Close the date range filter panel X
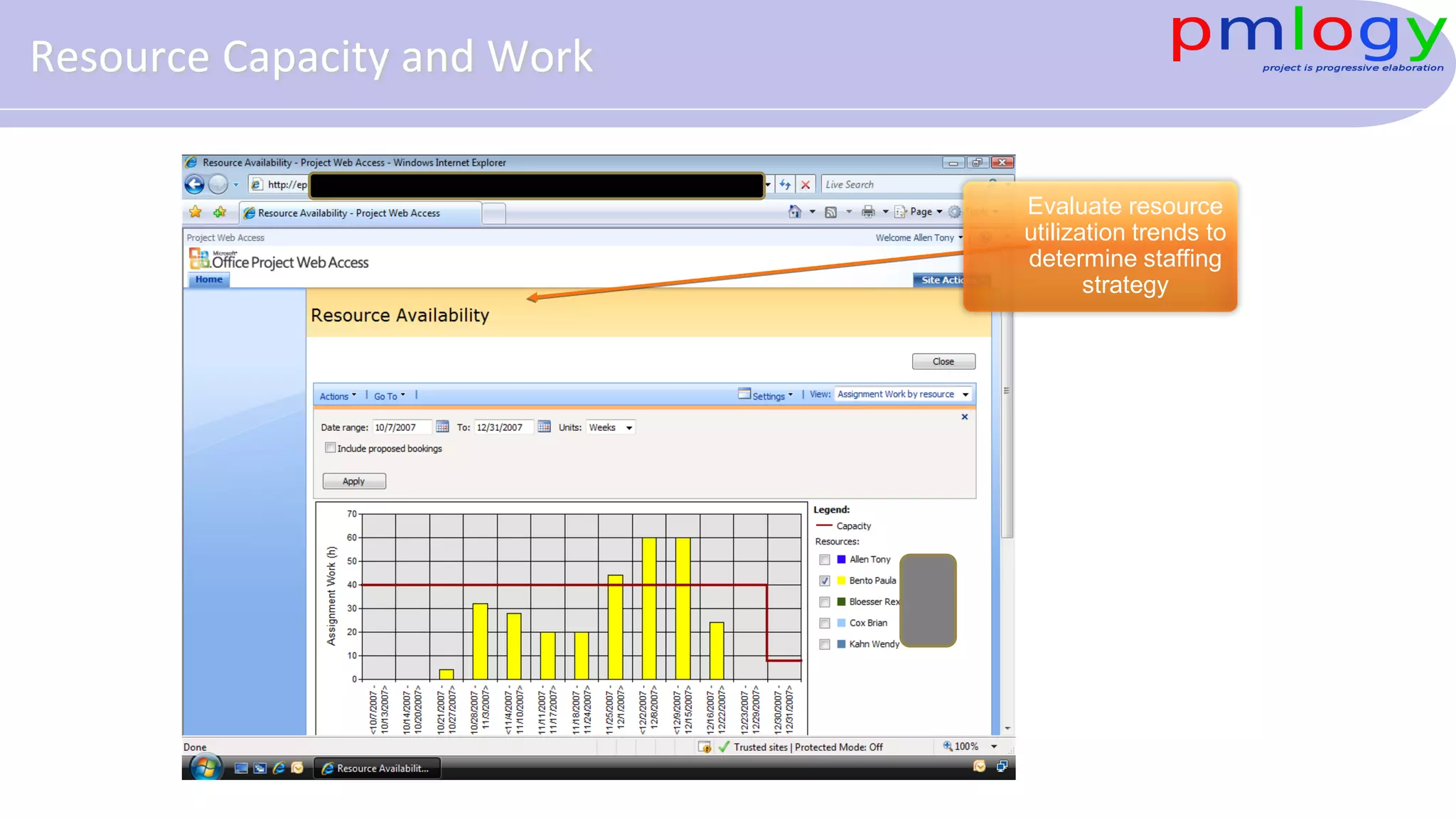The image size is (1456, 819). tap(965, 417)
